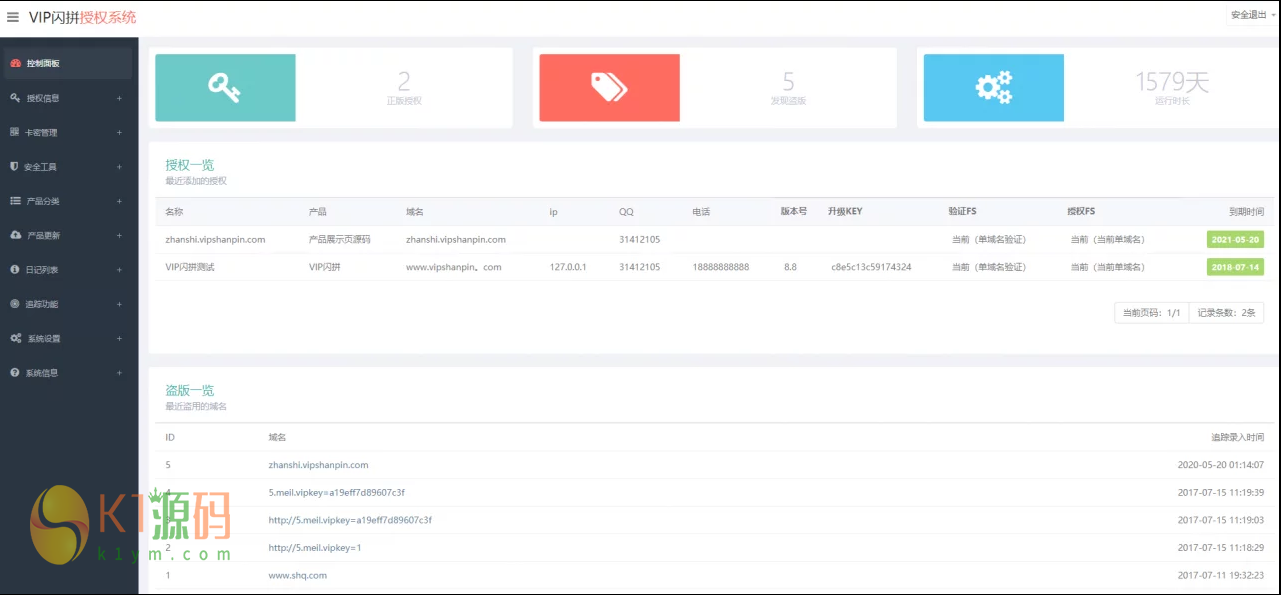The image size is (1281, 595).
Task: Click the www.shq.com domain link
Action: pyautogui.click(x=297, y=575)
